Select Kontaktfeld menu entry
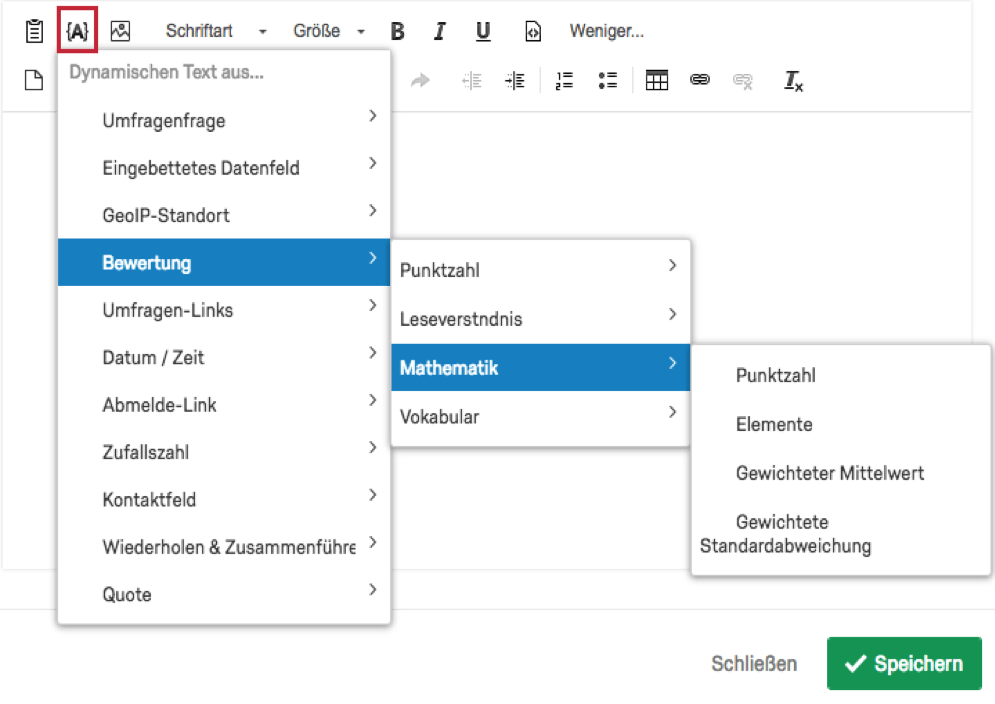 224,500
